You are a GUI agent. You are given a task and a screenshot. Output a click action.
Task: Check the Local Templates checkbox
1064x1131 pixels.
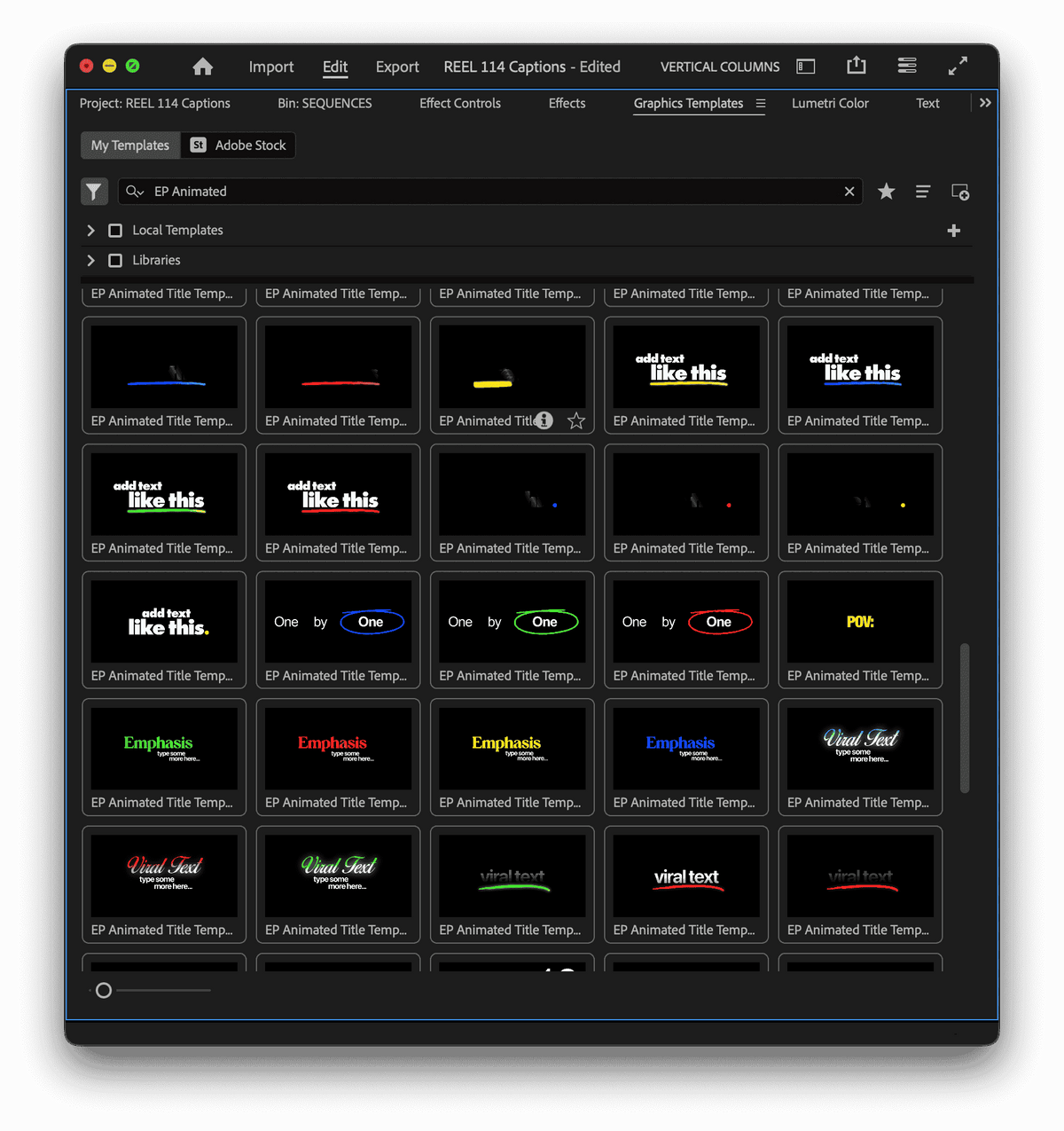tap(115, 231)
